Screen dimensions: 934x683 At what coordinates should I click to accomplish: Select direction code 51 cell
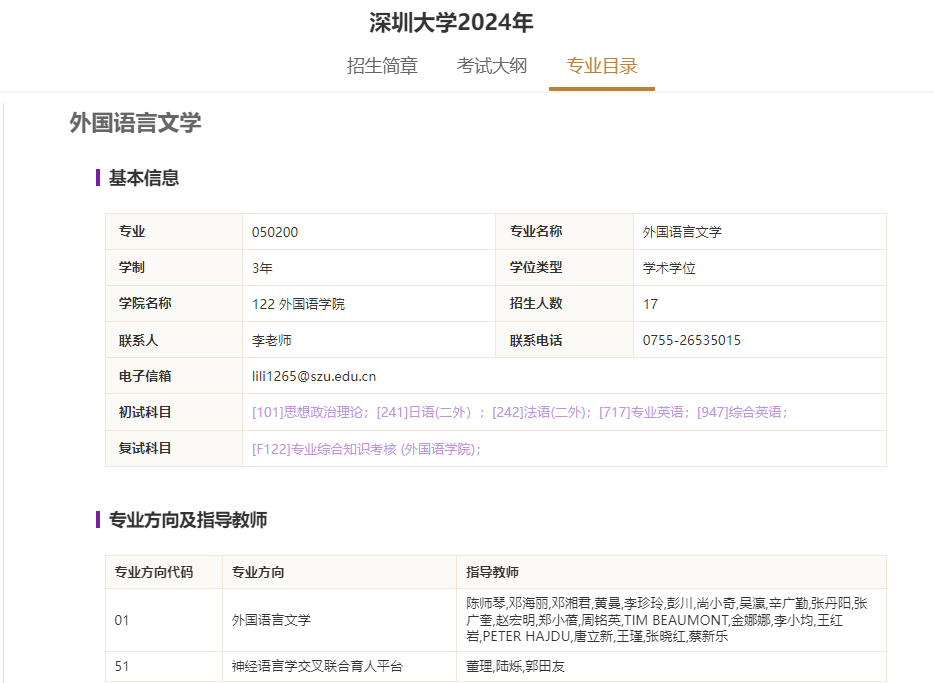(x=164, y=666)
